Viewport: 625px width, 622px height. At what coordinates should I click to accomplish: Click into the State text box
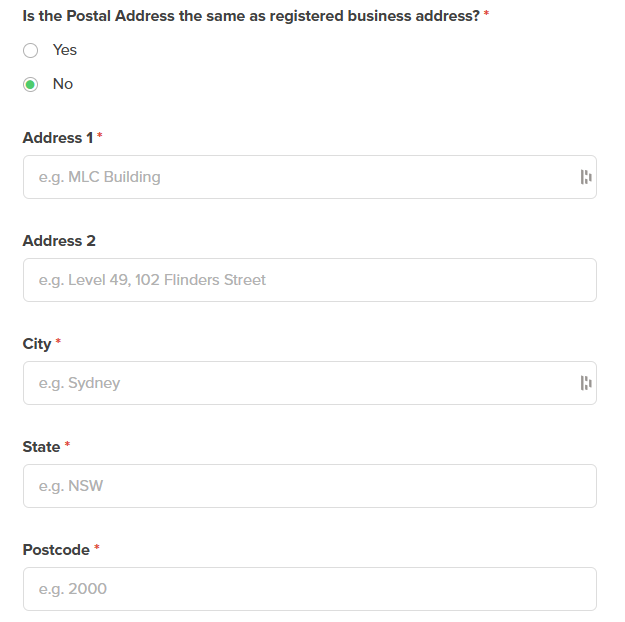coord(309,486)
